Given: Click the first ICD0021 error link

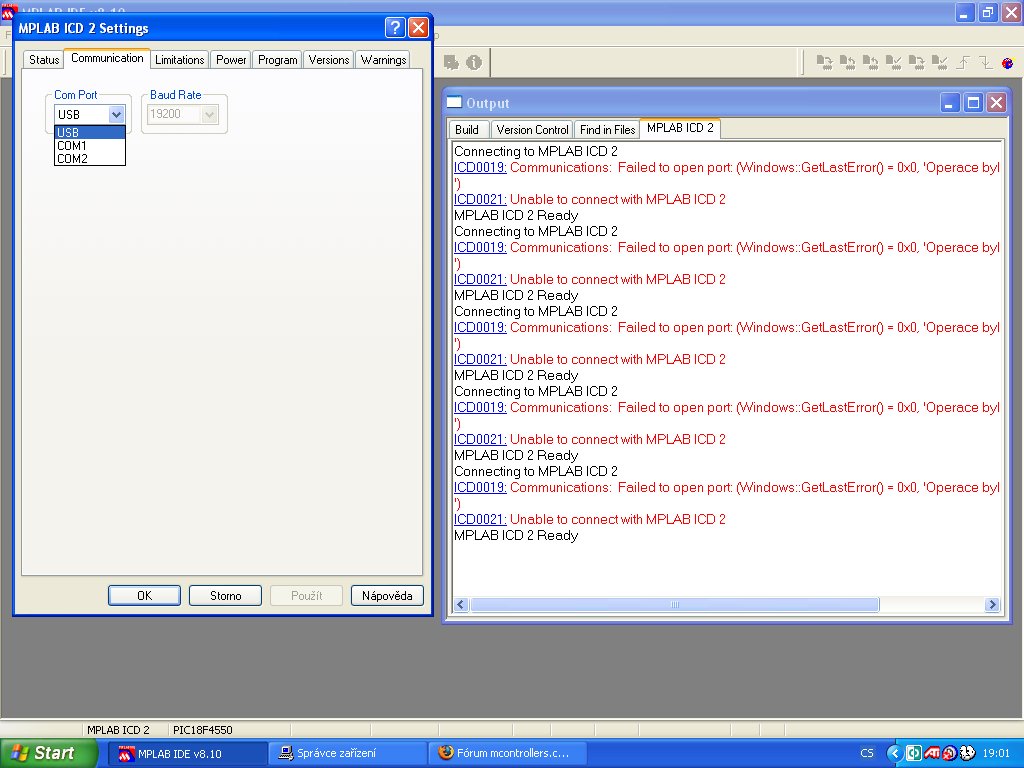Looking at the screenshot, I should click(480, 200).
